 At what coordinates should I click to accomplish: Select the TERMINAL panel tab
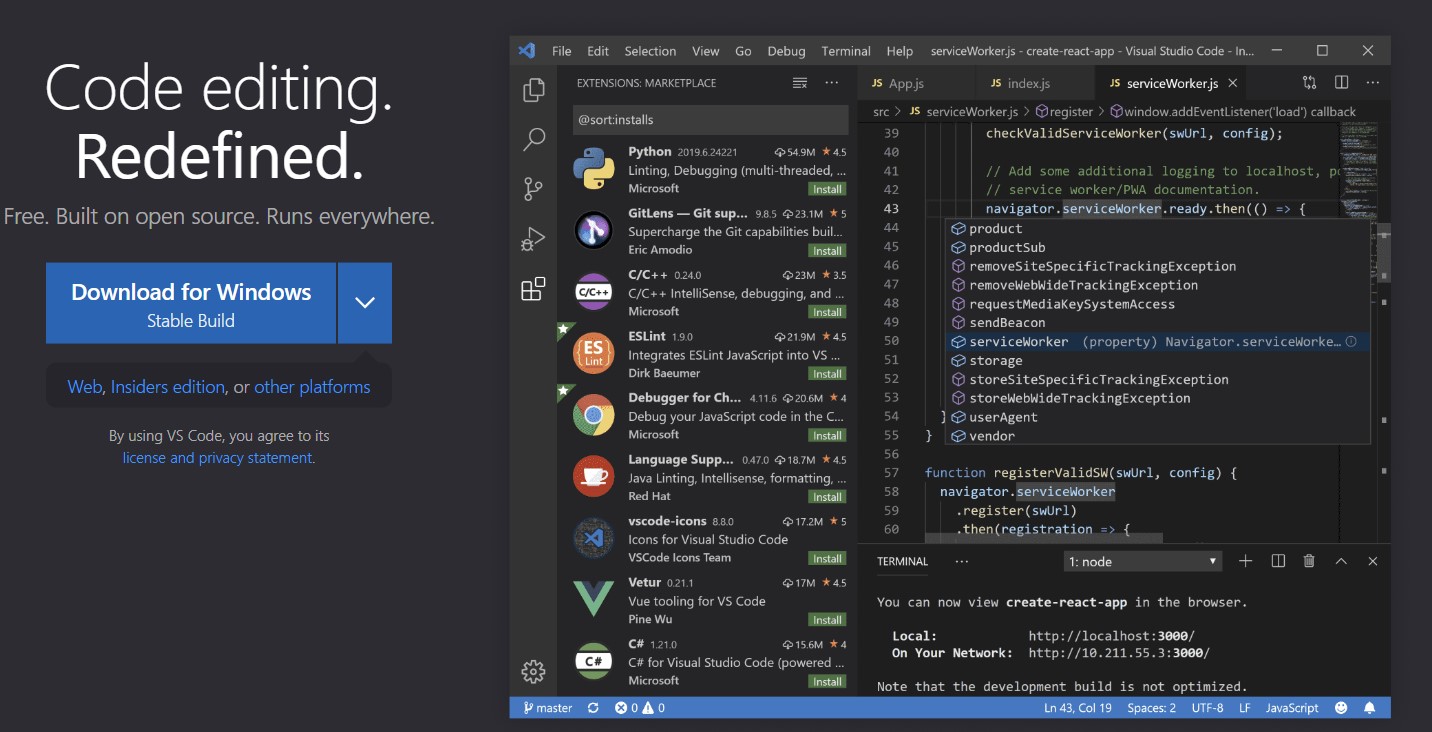click(x=903, y=561)
